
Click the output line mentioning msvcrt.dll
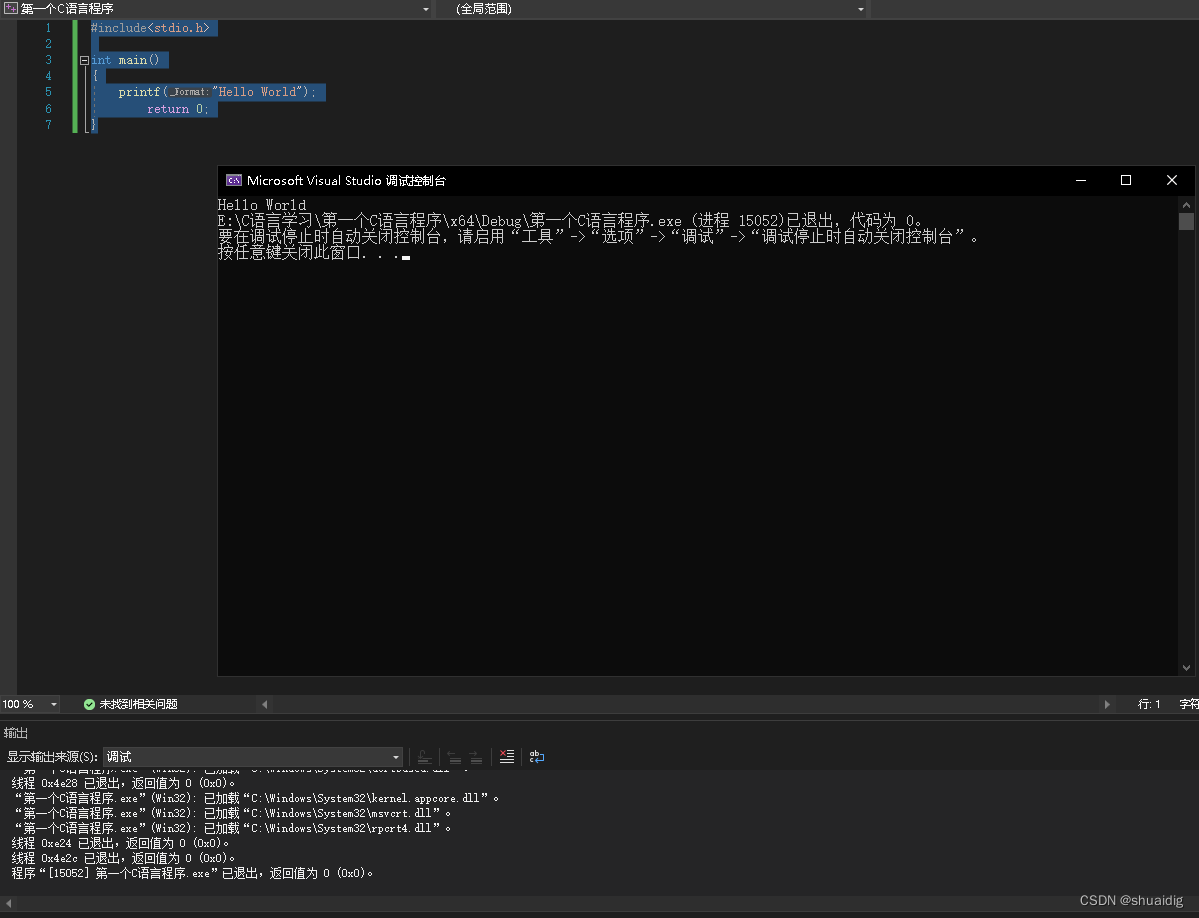[232, 813]
